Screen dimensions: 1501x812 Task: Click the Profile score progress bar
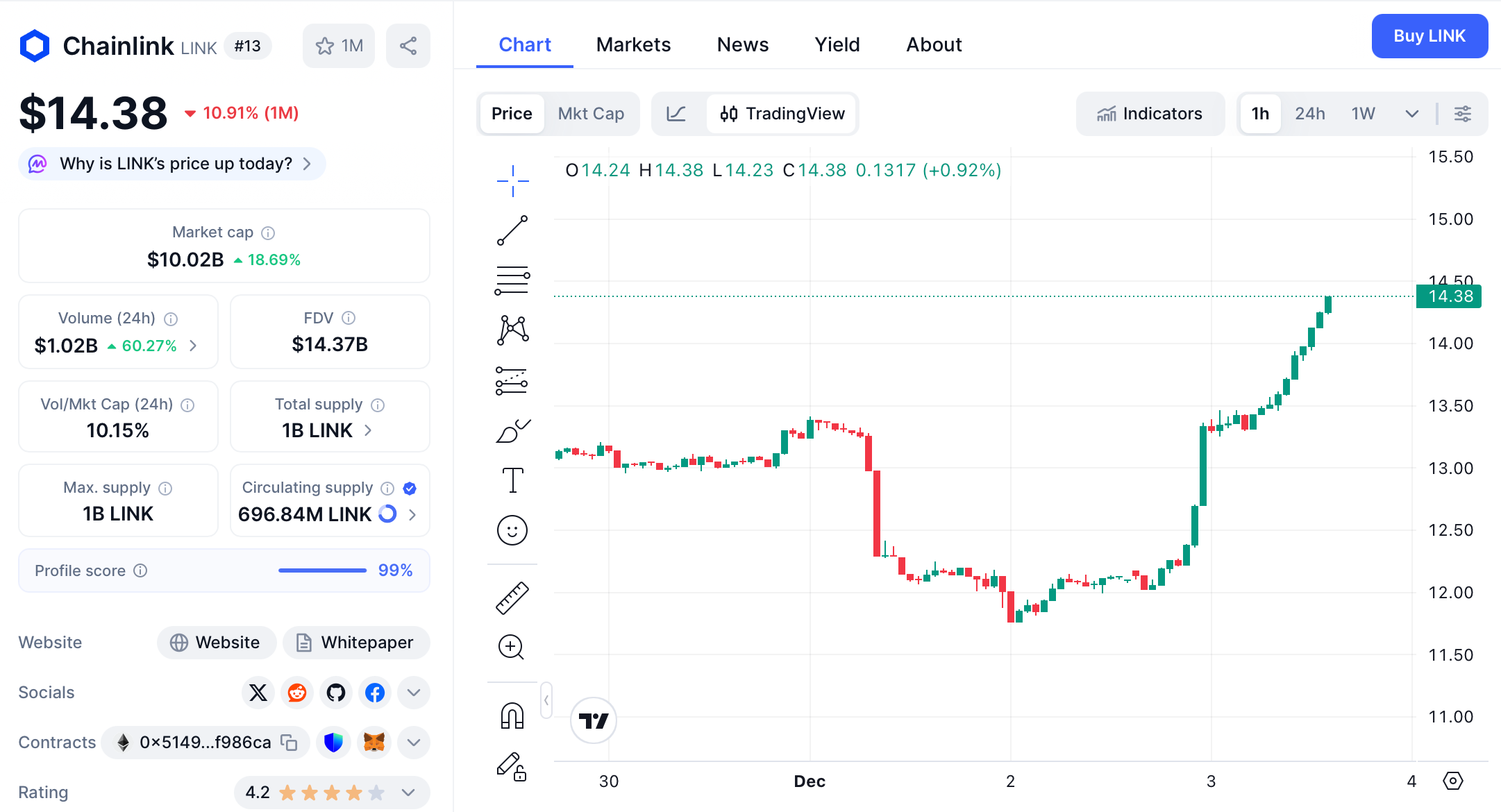(x=321, y=570)
